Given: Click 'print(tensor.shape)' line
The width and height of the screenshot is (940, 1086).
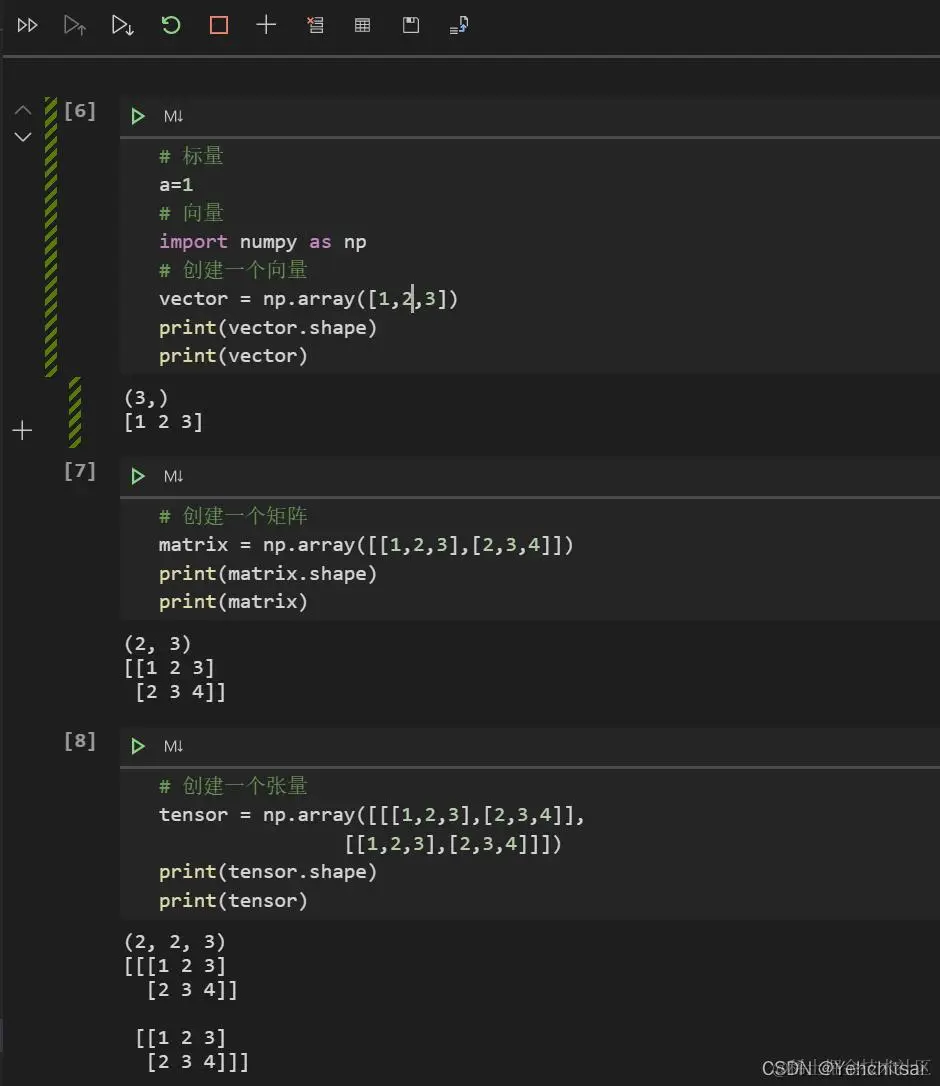Looking at the screenshot, I should 268,872.
